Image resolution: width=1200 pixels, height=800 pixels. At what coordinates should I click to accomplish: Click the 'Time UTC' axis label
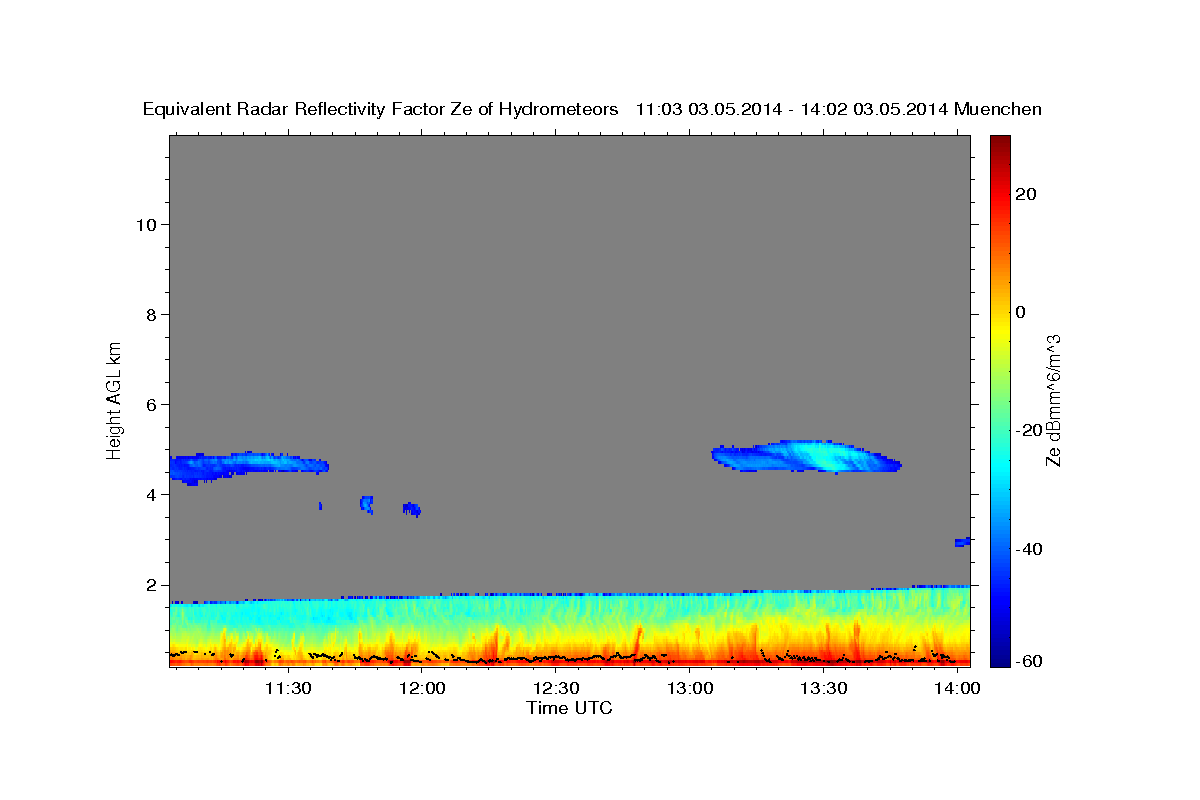[x=569, y=708]
